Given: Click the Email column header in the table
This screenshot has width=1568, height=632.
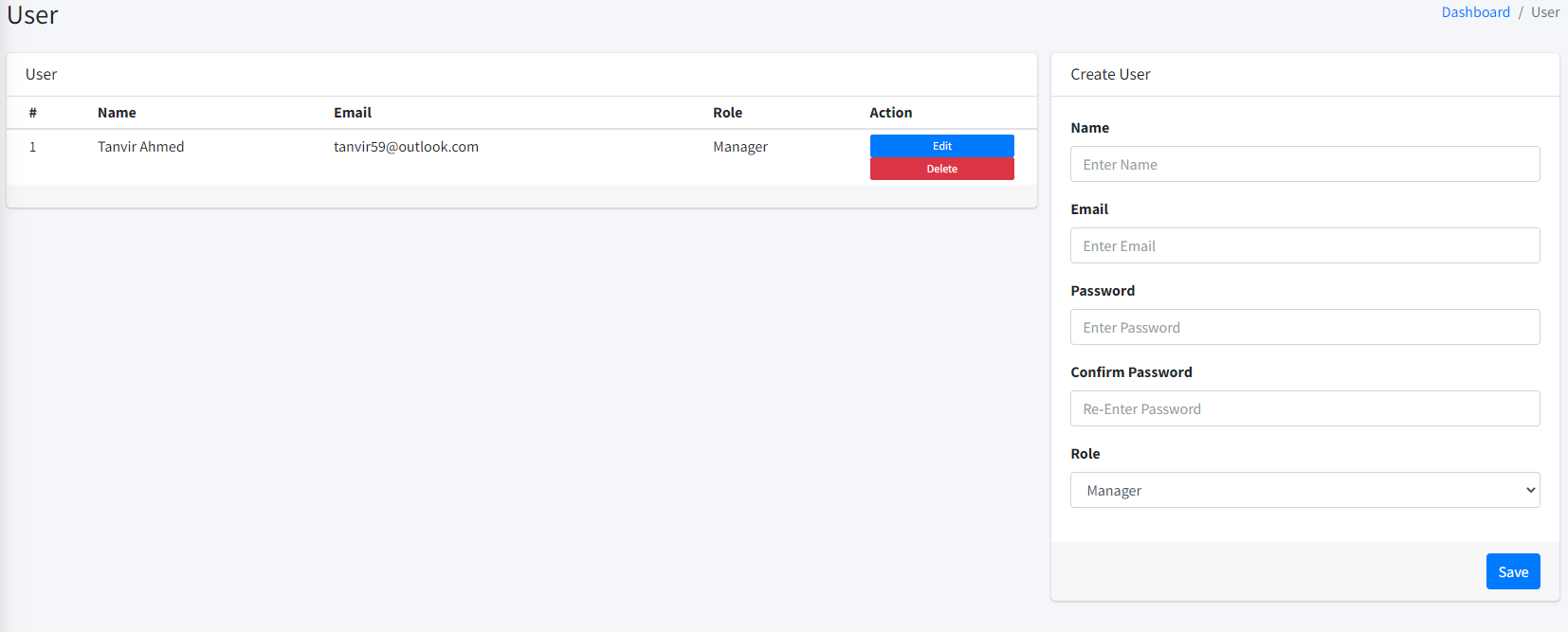Looking at the screenshot, I should (x=353, y=113).
